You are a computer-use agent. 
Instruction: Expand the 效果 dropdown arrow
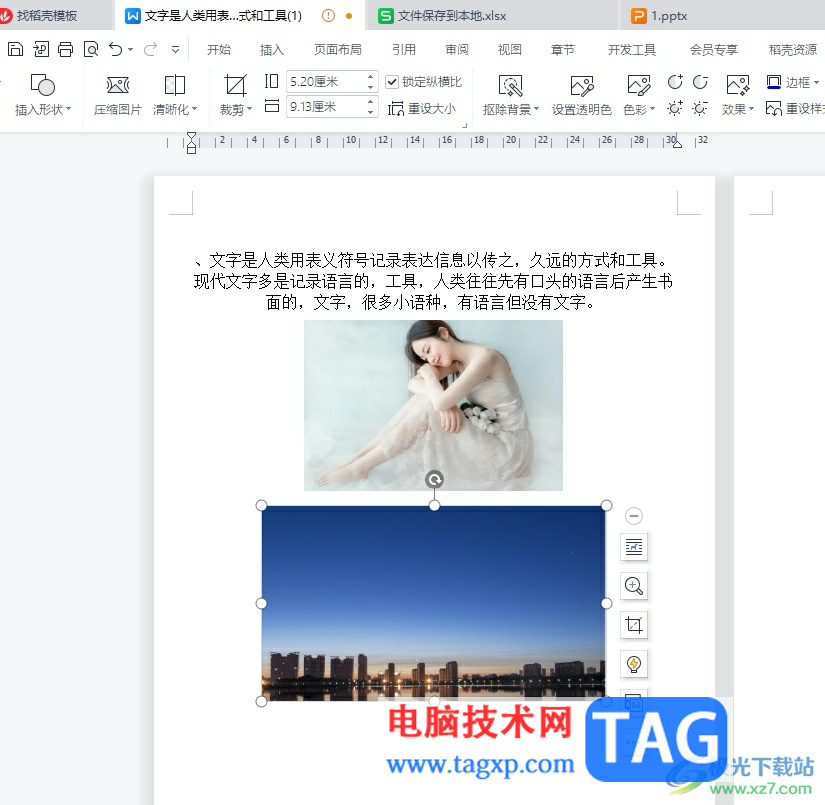coord(751,109)
